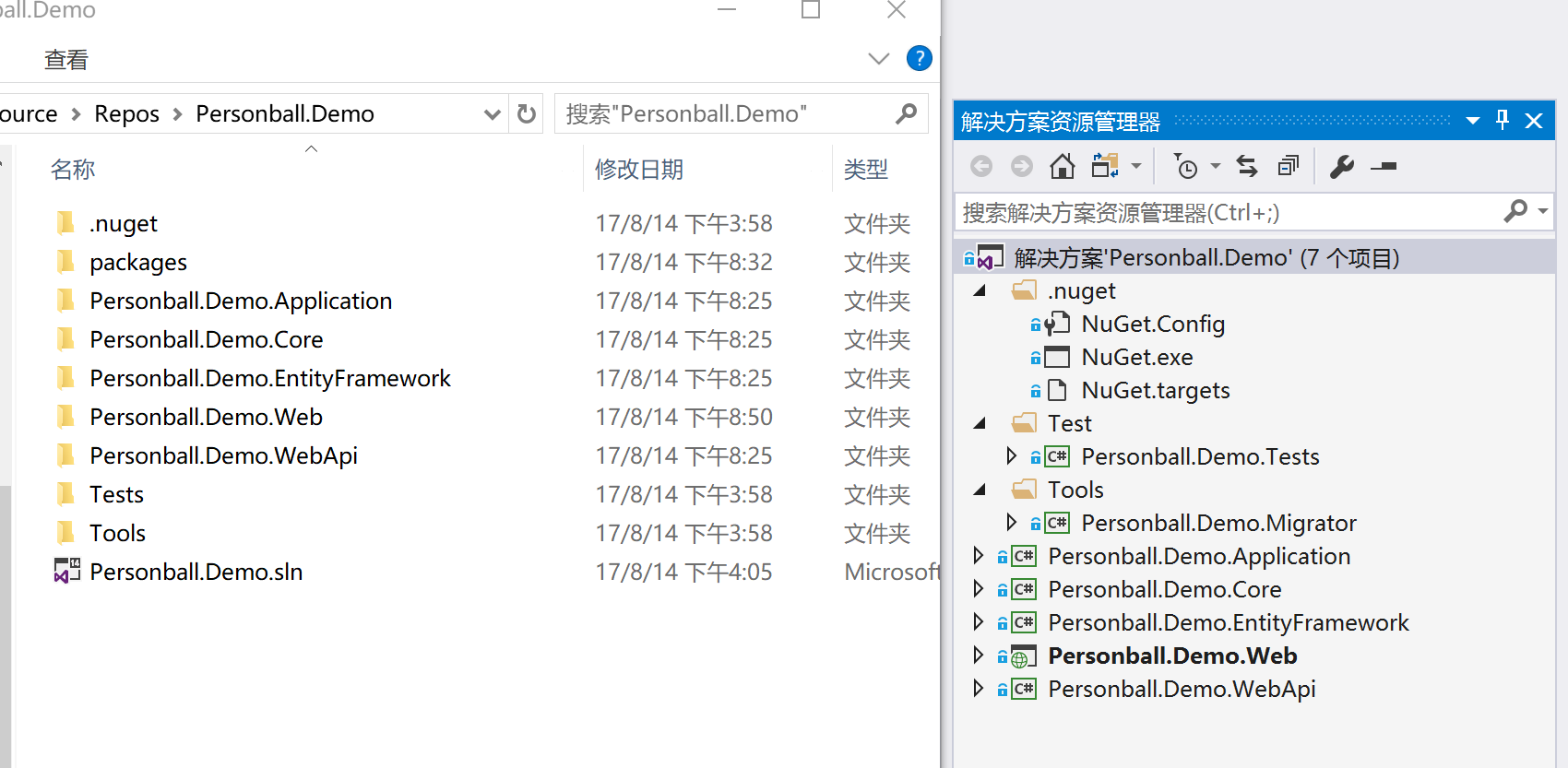Select Personball.Demo.Application in Solution Explorer tree
1568x768 pixels.
1199,556
